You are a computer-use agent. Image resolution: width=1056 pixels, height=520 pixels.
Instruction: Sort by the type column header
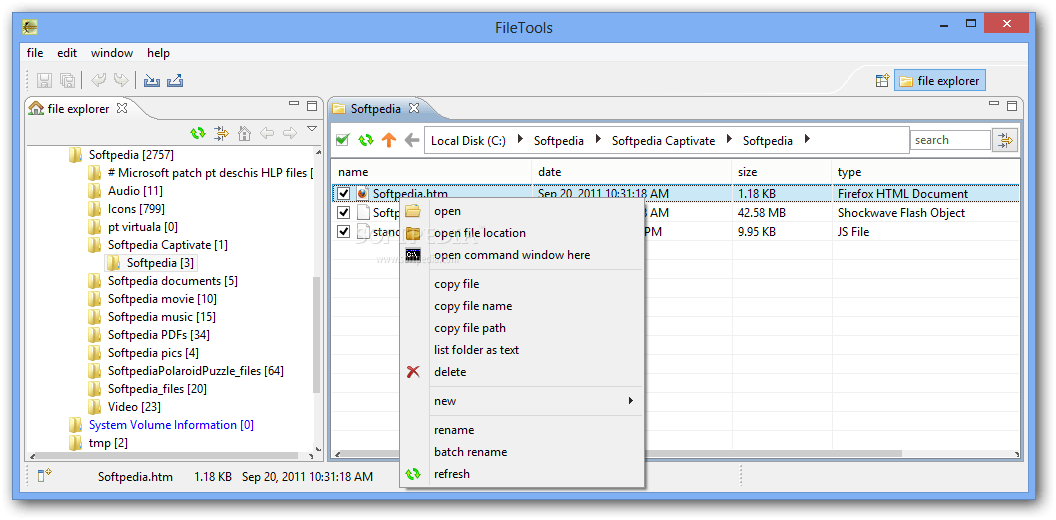pyautogui.click(x=925, y=172)
